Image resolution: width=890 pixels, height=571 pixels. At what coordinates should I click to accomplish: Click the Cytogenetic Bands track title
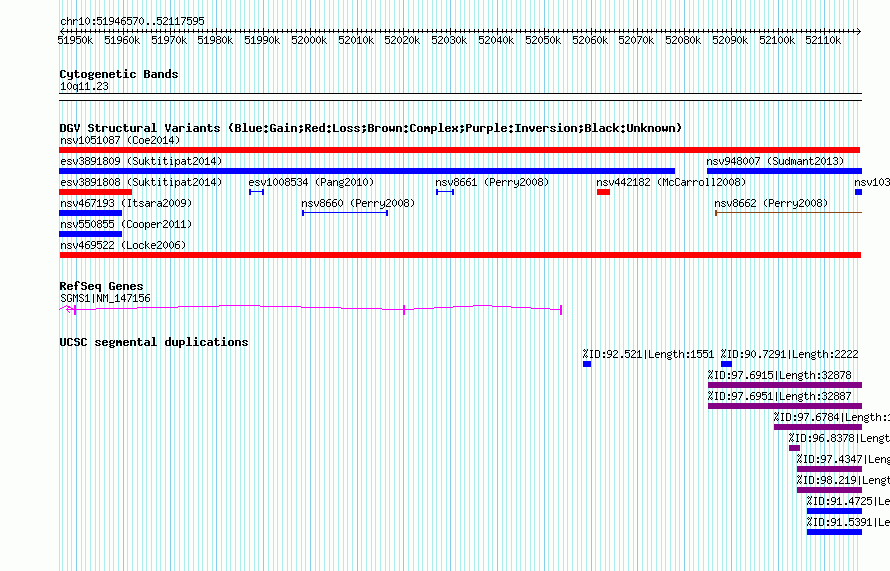[119, 74]
